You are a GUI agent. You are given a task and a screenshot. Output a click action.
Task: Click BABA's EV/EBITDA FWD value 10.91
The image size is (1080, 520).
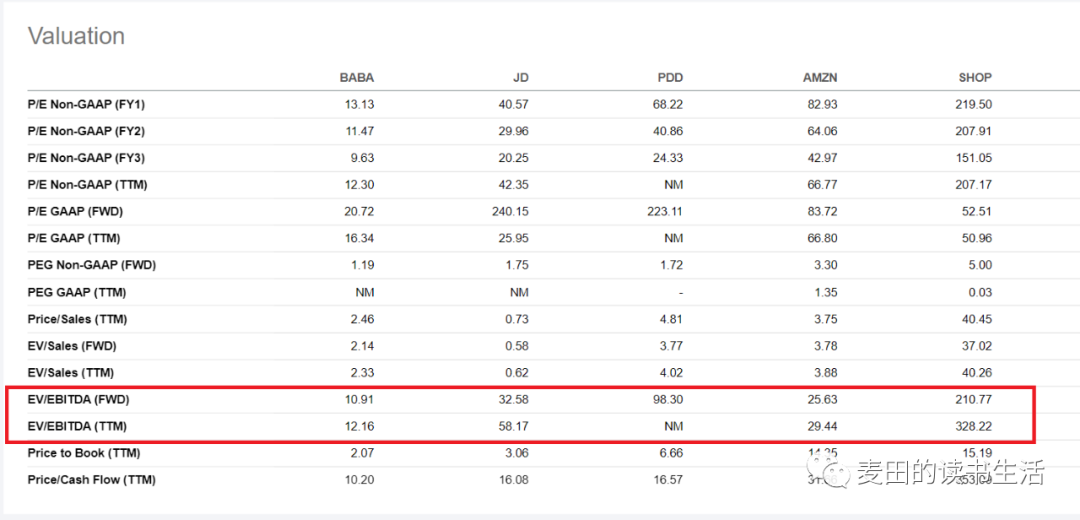(x=360, y=399)
